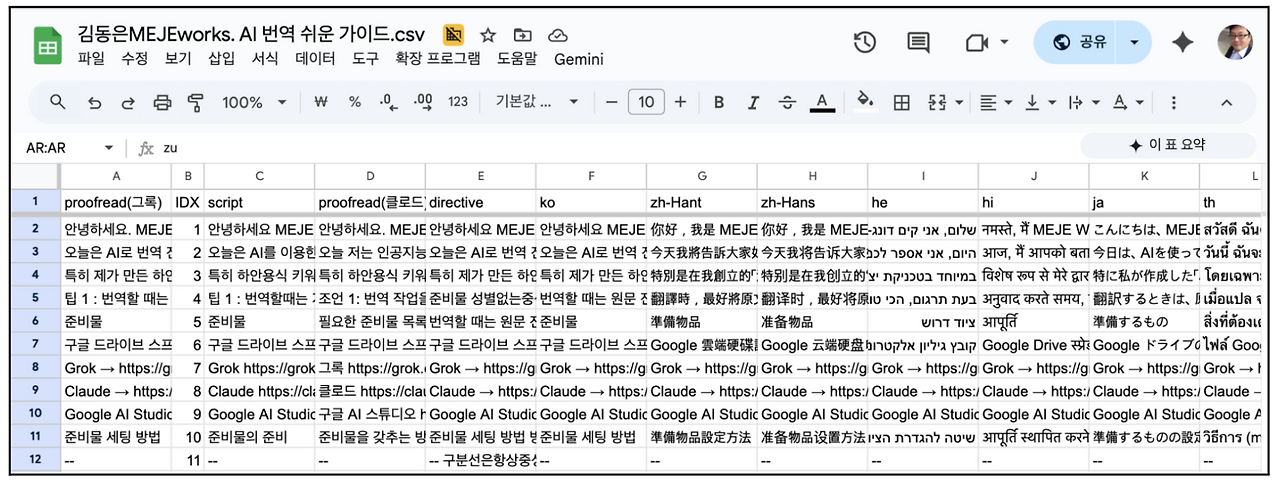The image size is (1280, 485).
Task: Start a Meet video call
Action: click(x=976, y=42)
